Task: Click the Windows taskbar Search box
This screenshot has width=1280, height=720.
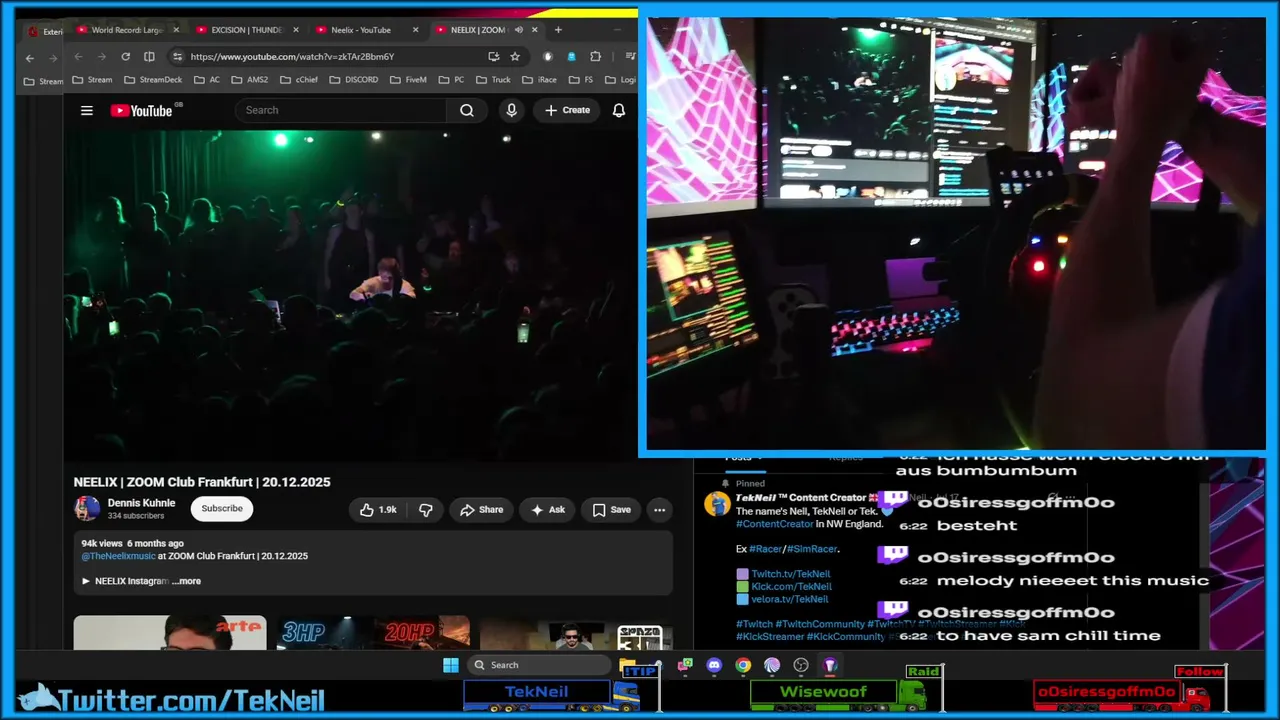Action: tap(539, 665)
